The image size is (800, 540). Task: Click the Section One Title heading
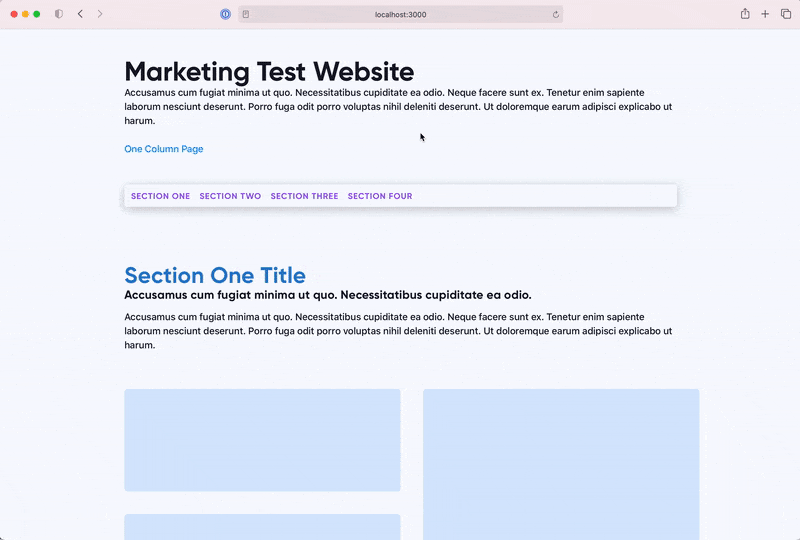tap(215, 275)
